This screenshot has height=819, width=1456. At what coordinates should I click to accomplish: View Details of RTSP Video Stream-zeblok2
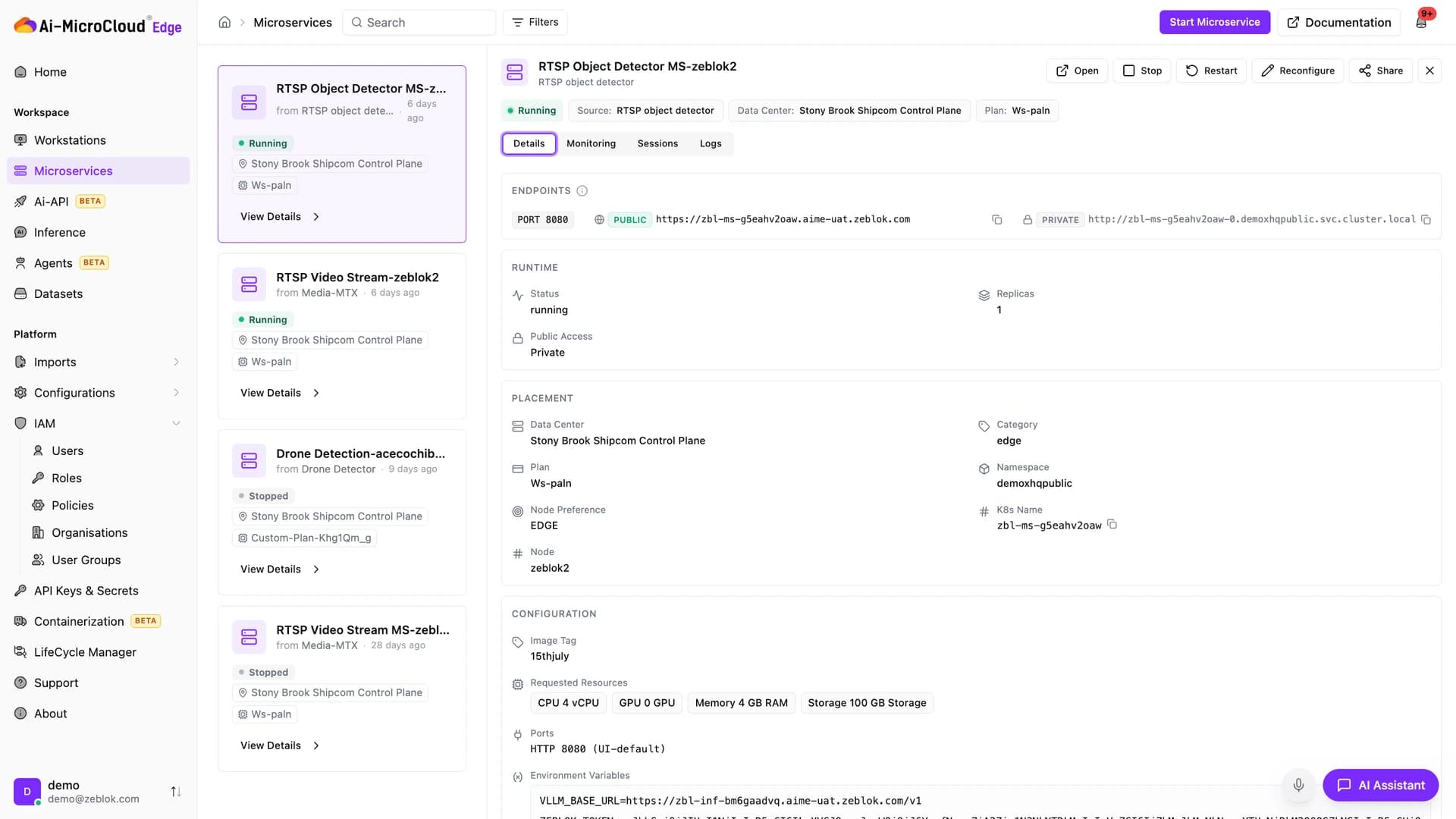coord(280,393)
